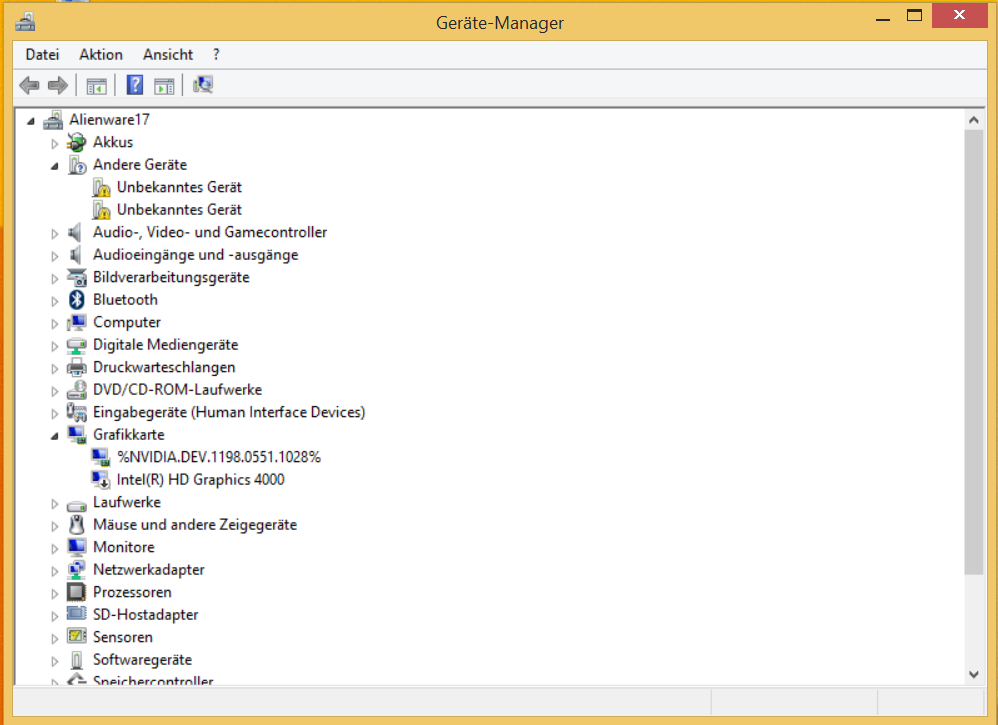Expand the Prozessoren category
This screenshot has width=998, height=725.
point(55,594)
